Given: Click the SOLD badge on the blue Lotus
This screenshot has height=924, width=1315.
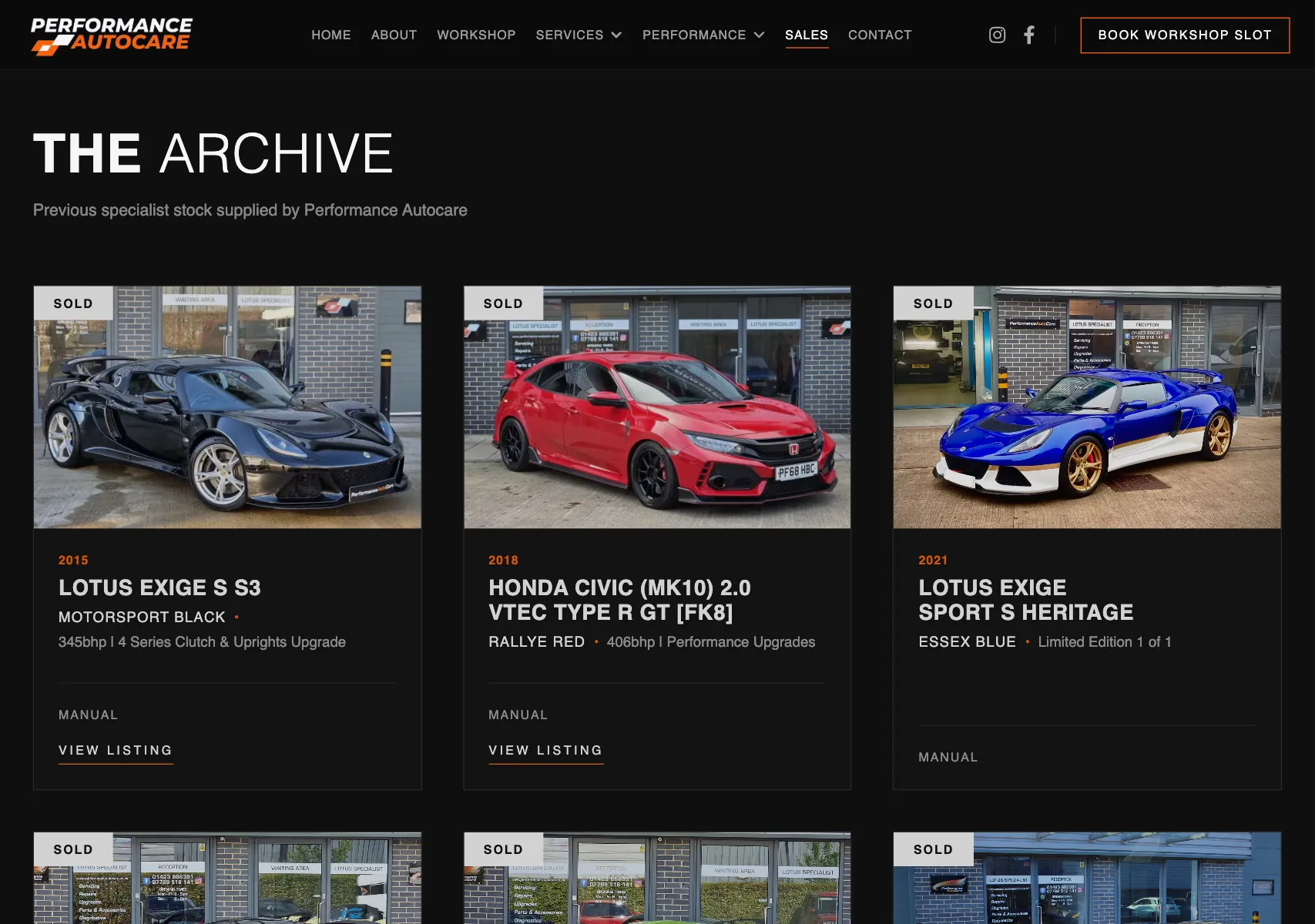Looking at the screenshot, I should pyautogui.click(x=933, y=303).
